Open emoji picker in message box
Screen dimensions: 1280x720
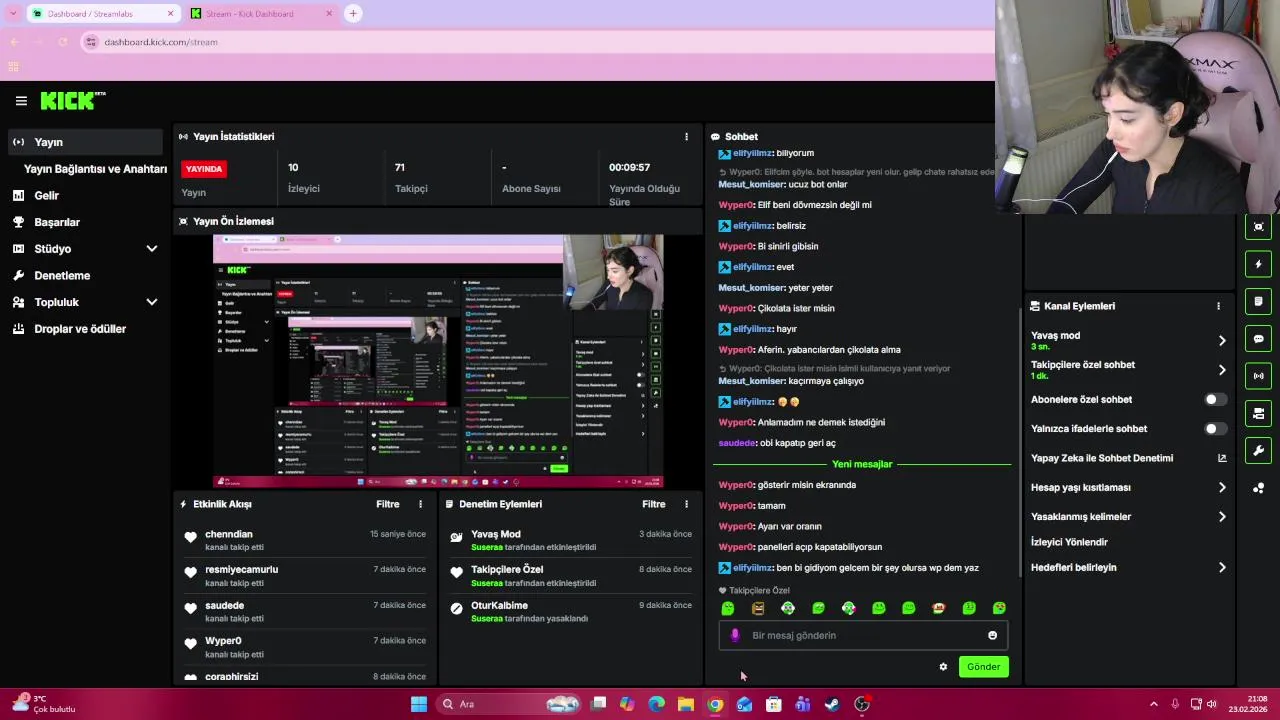992,635
